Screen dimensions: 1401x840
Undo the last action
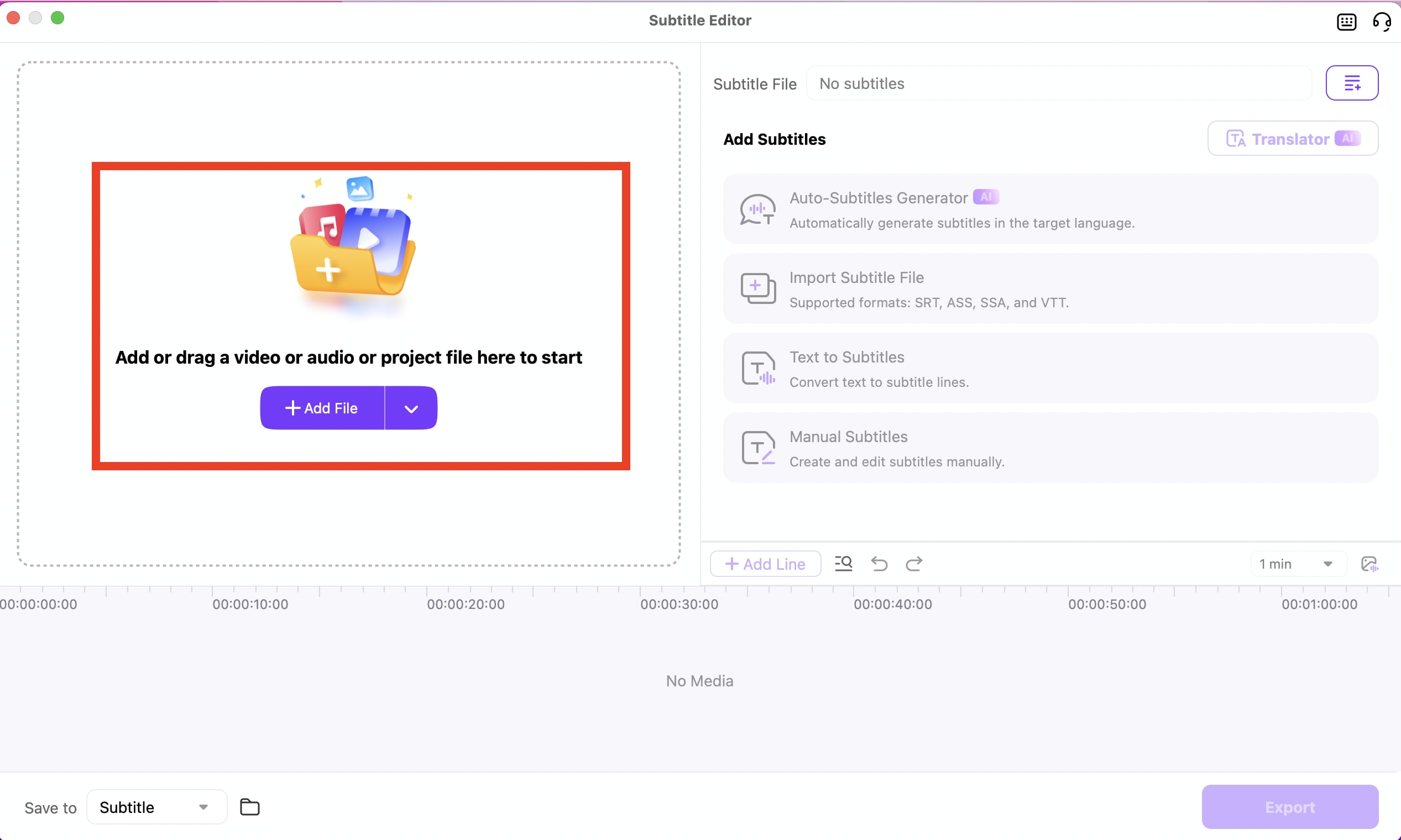point(879,563)
